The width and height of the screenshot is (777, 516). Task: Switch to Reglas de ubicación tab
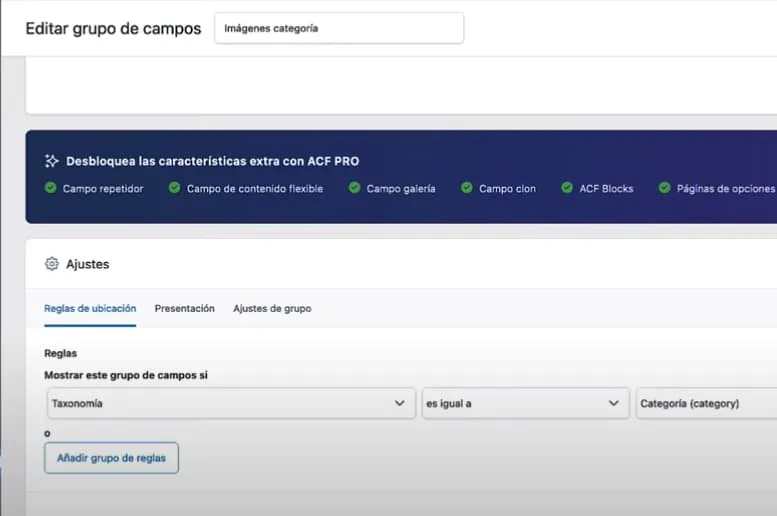(x=90, y=308)
